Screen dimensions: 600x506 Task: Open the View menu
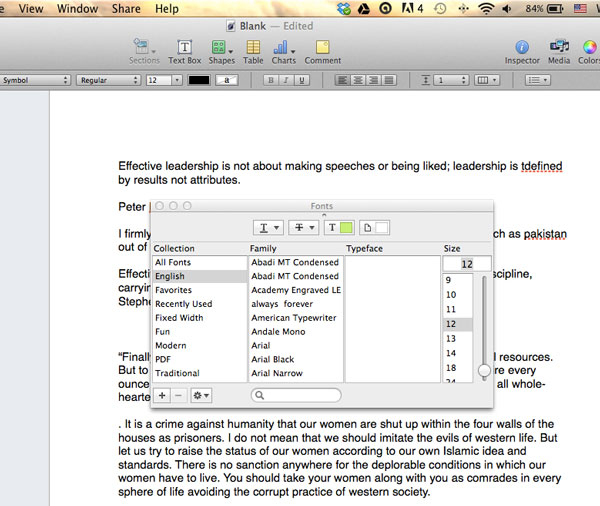[x=31, y=8]
